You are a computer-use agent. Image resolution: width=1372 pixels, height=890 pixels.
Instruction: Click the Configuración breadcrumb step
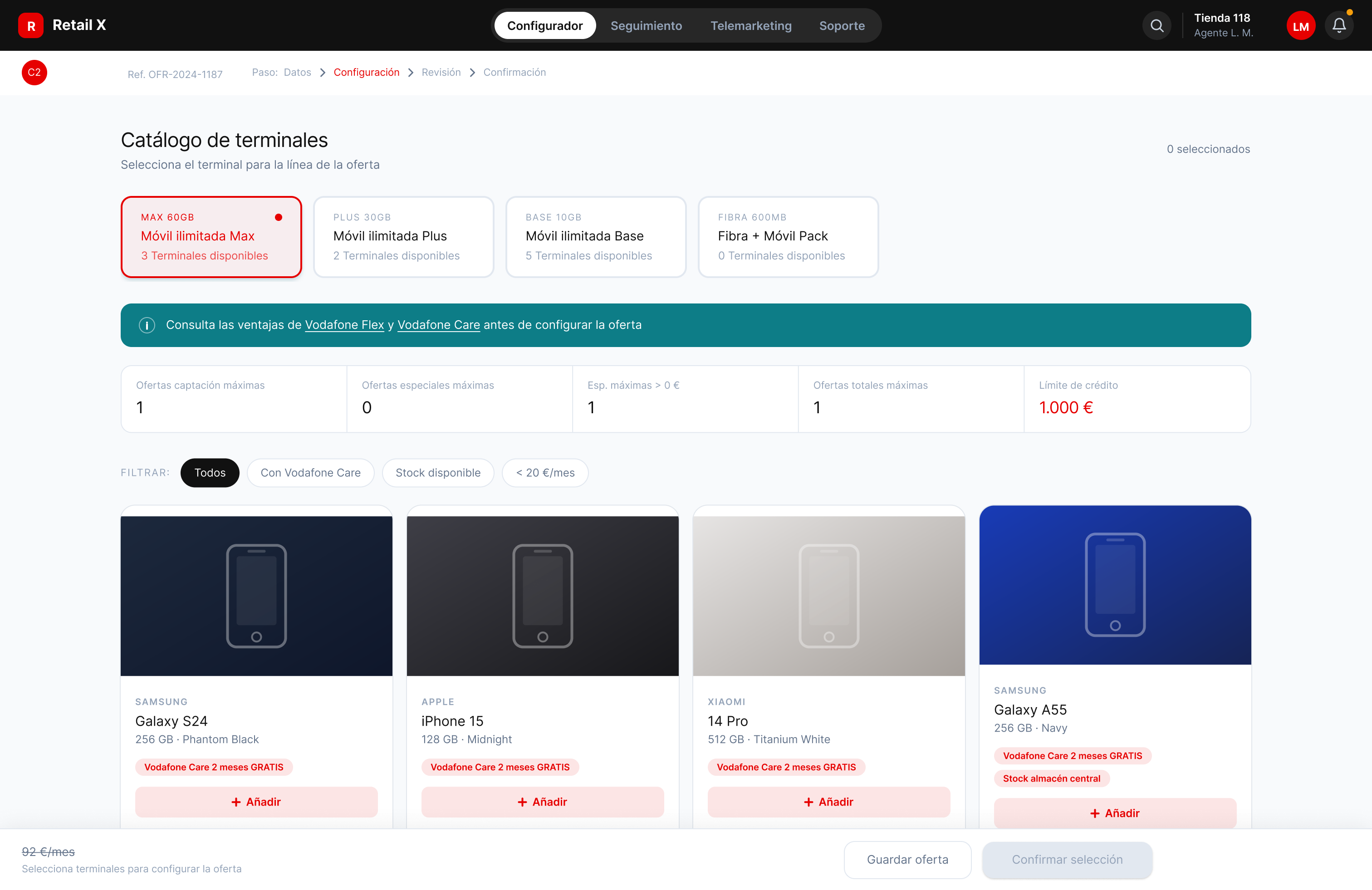point(366,72)
